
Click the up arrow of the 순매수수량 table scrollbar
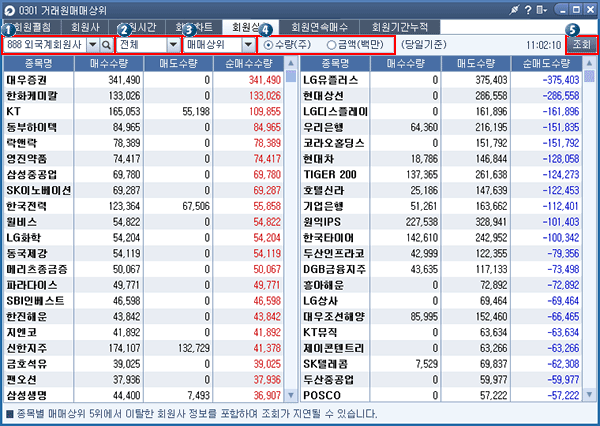291,63
